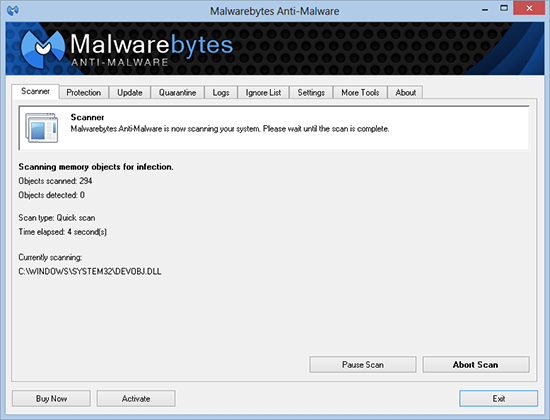Open the Update tab
The width and height of the screenshot is (550, 420).
[x=129, y=93]
